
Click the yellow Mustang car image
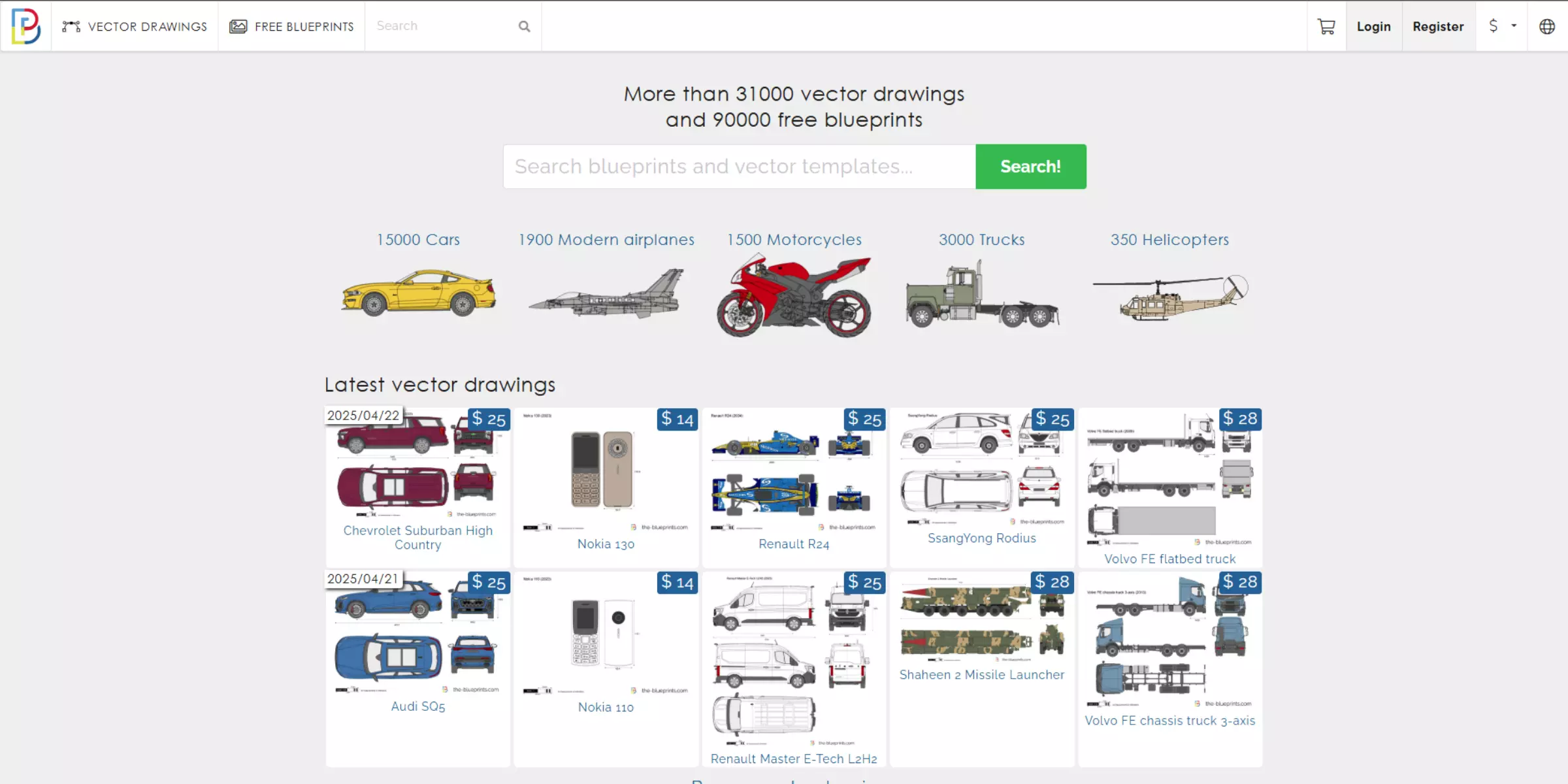click(x=418, y=293)
